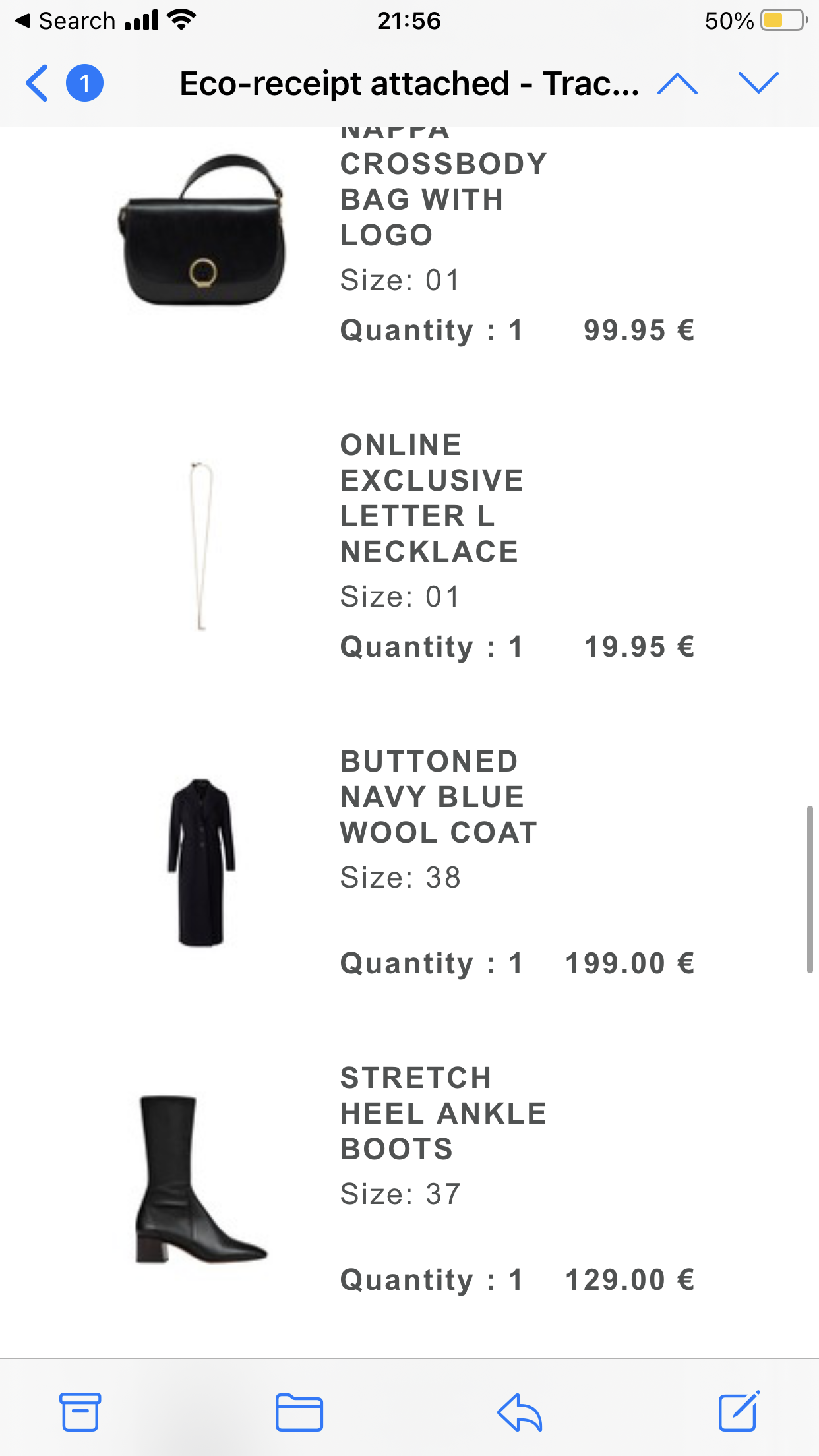Tap the Wi-Fi status icon
The width and height of the screenshot is (819, 1456).
pyautogui.click(x=181, y=20)
